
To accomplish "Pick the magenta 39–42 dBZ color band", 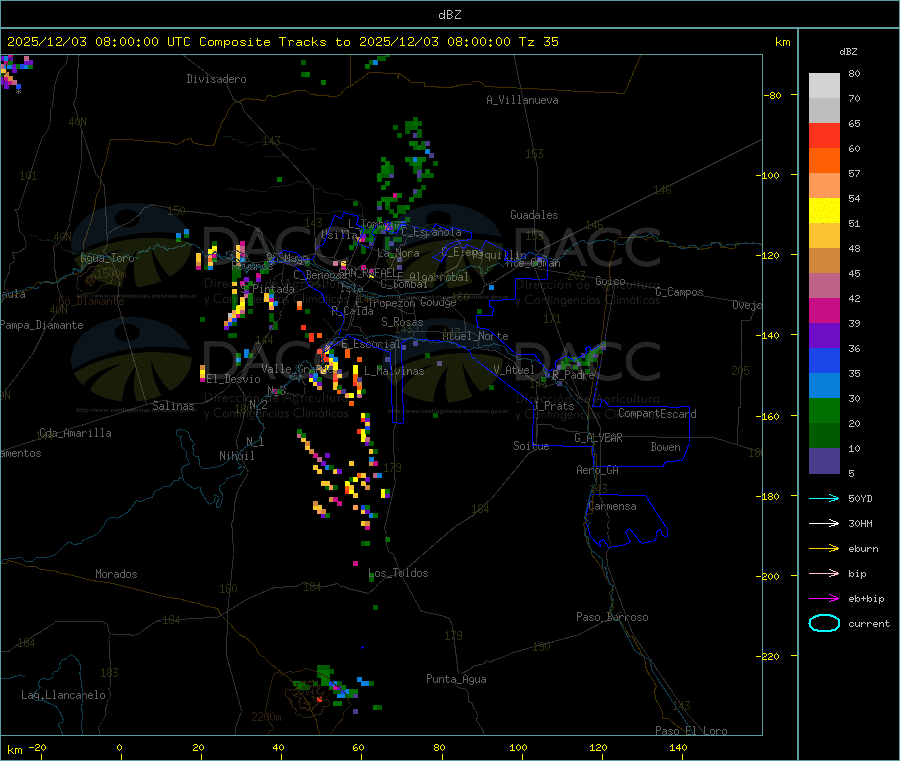I will 824,310.
